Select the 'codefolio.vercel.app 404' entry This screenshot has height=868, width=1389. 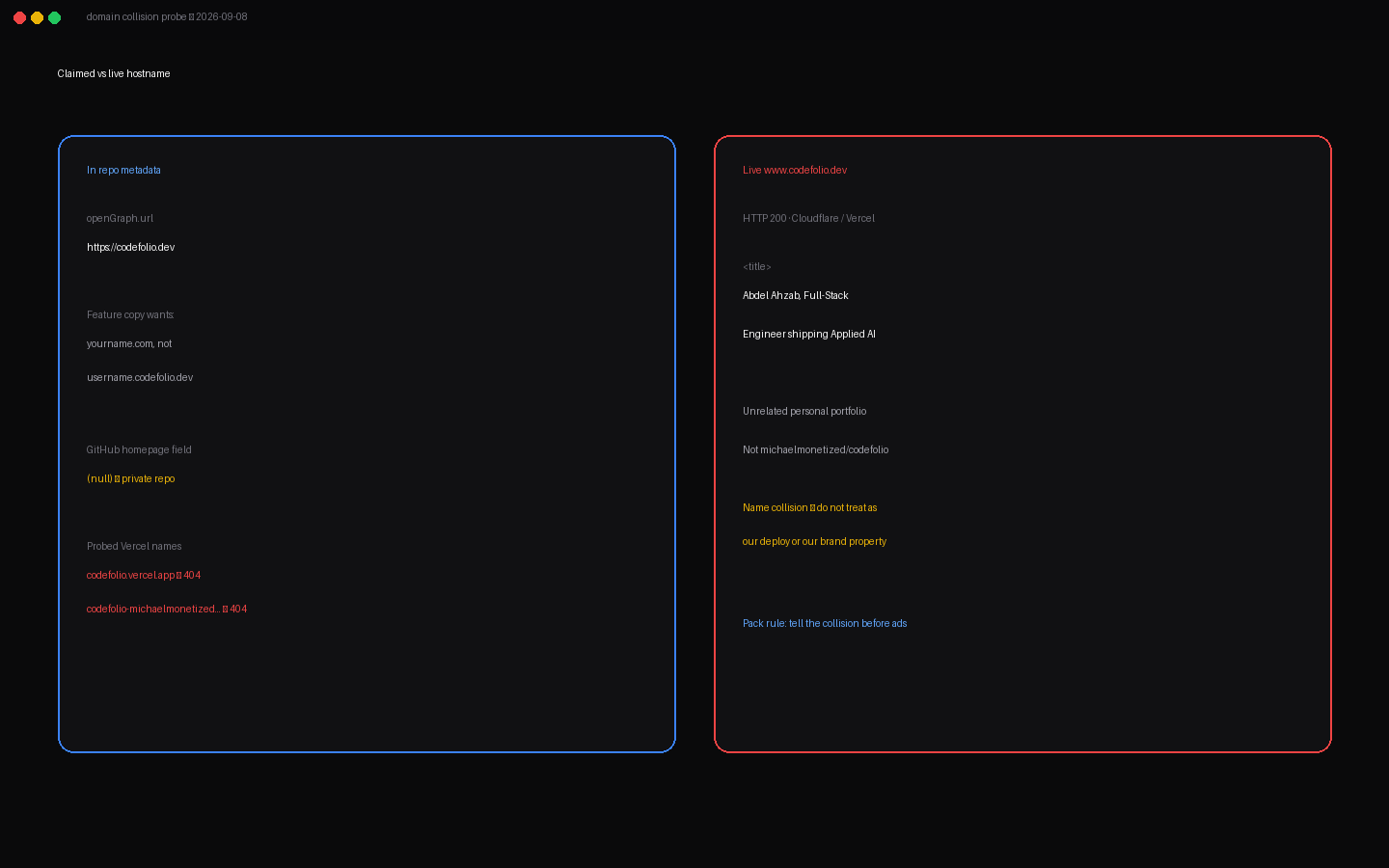click(x=144, y=575)
